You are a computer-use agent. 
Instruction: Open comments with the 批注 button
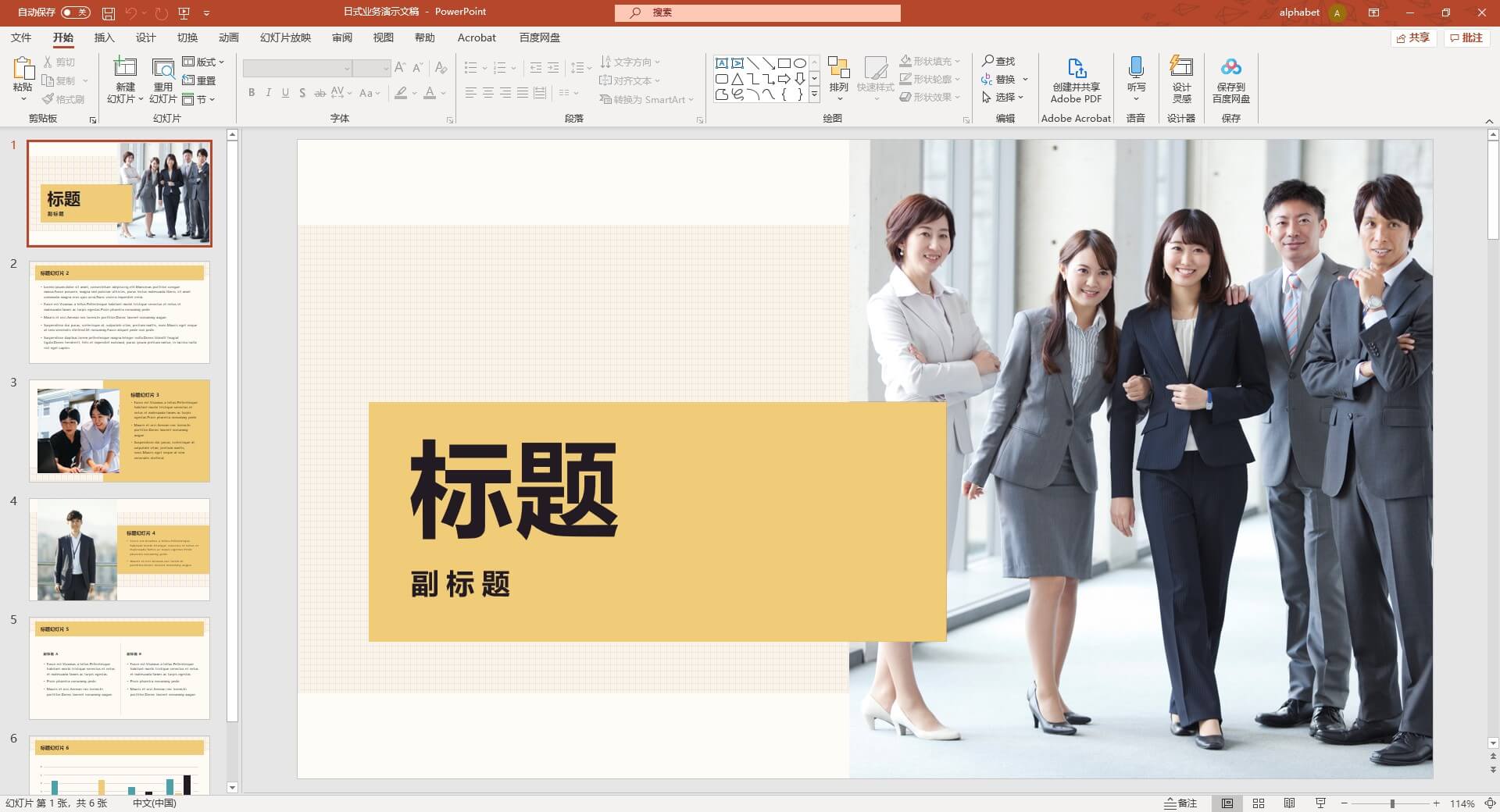[x=1466, y=37]
